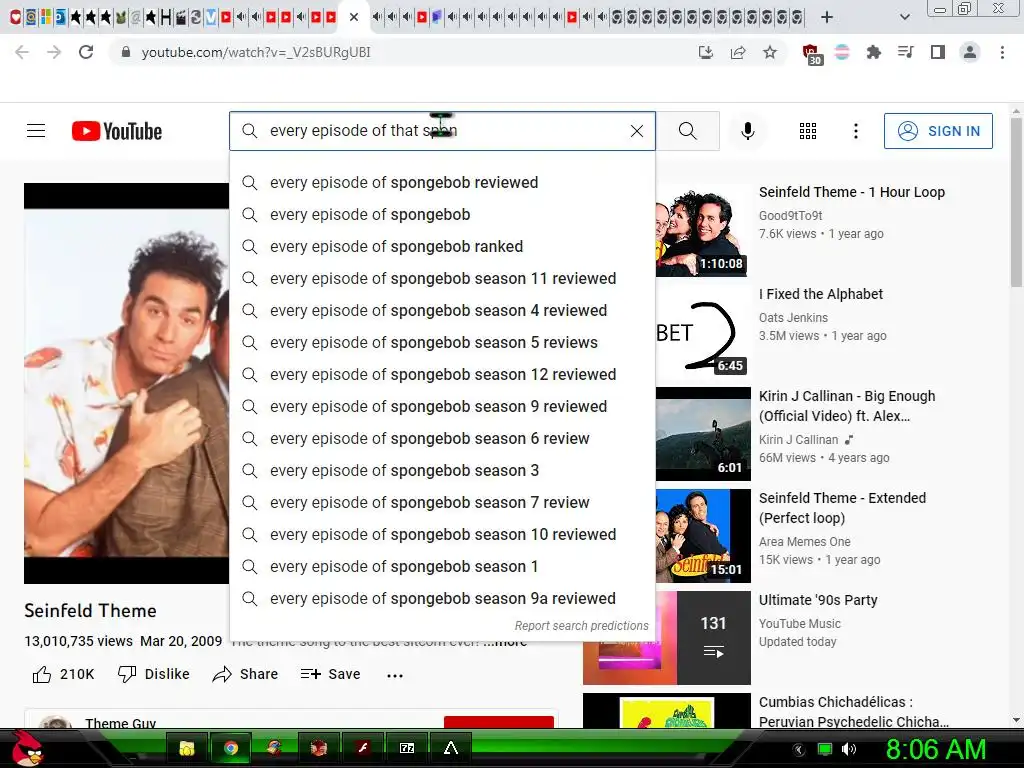This screenshot has height=768, width=1024.
Task: Open 'I Fixed the Alphabet' video title
Action: [820, 294]
